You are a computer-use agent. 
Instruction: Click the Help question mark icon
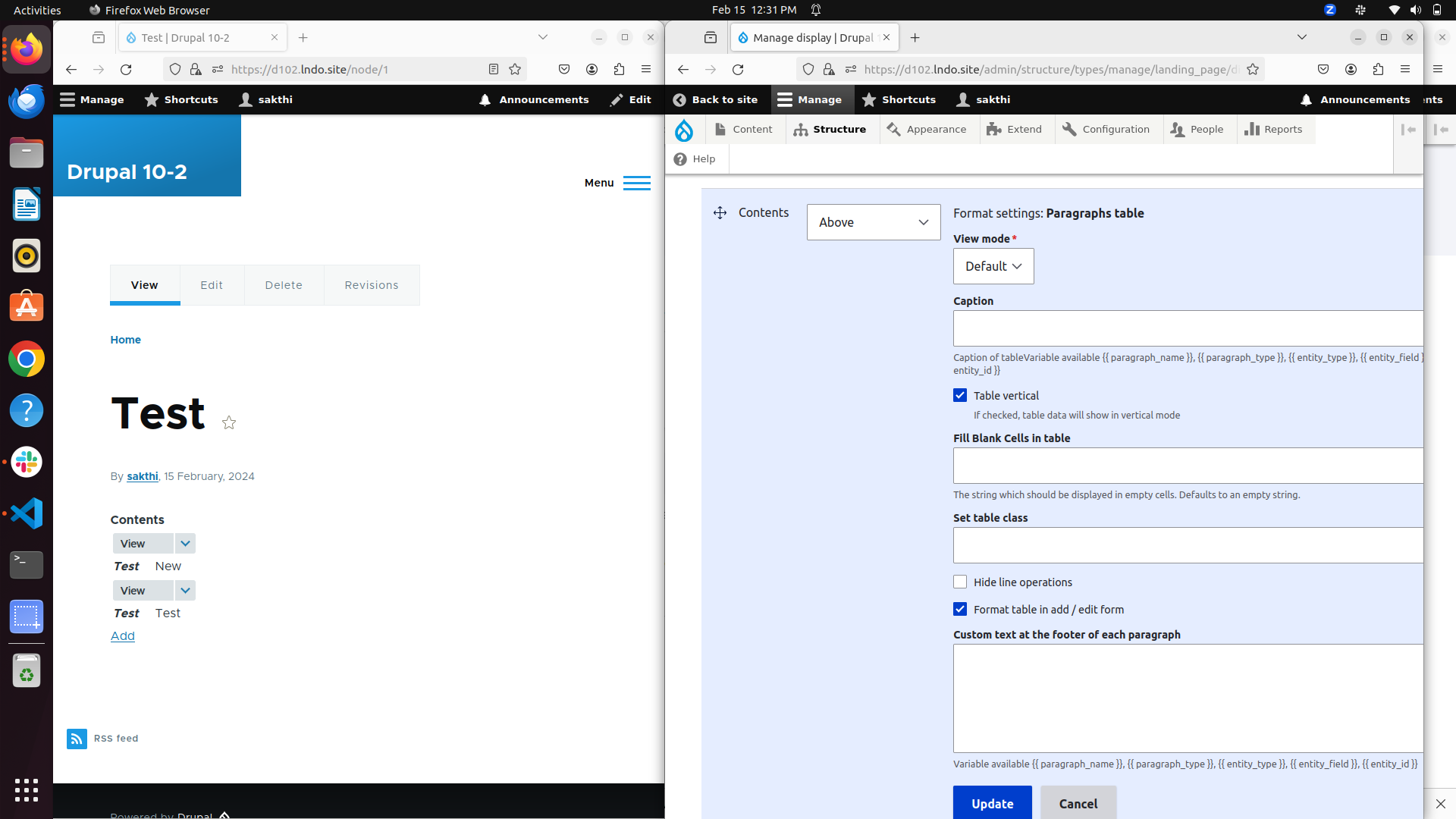(680, 159)
